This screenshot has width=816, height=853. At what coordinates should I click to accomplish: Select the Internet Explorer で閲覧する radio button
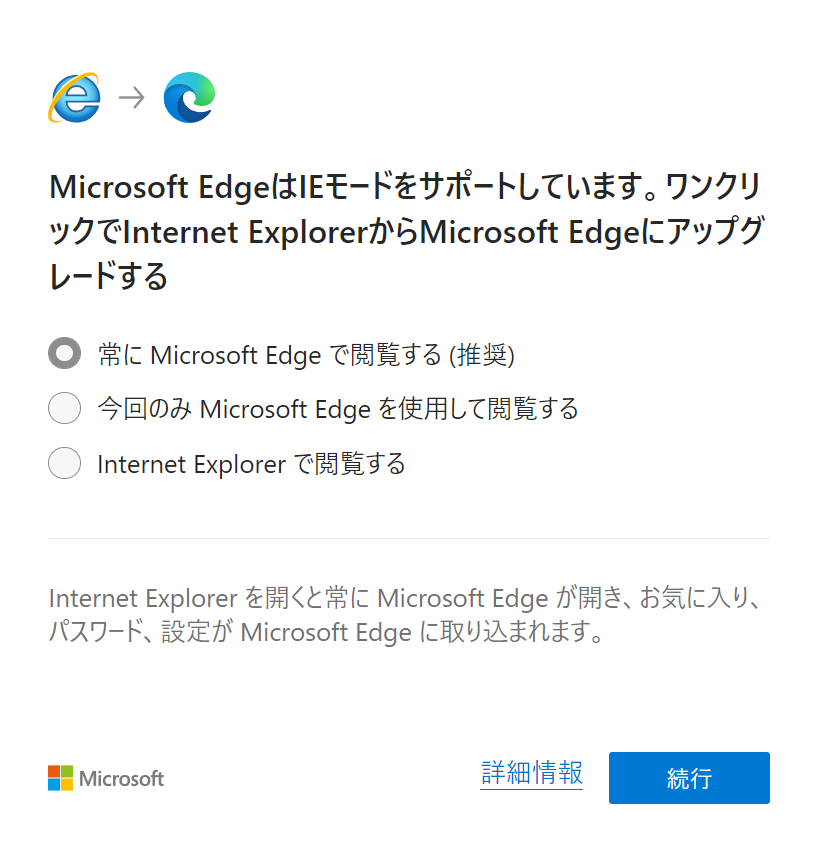click(x=64, y=463)
